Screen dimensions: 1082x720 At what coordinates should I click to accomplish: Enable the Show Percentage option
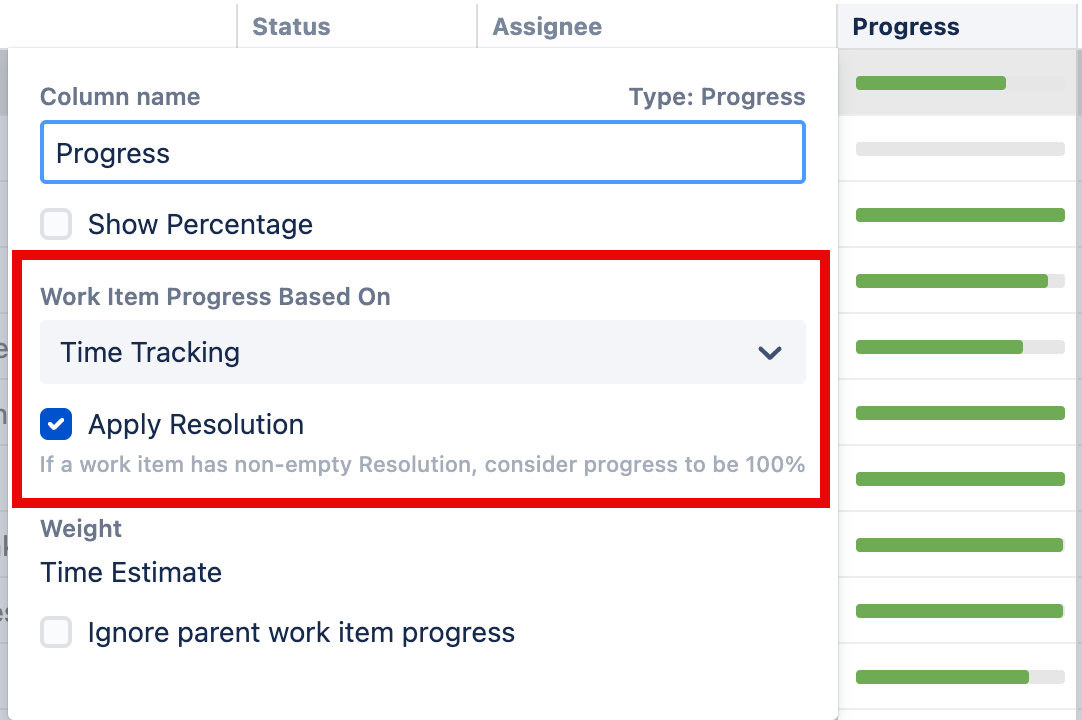(x=56, y=224)
